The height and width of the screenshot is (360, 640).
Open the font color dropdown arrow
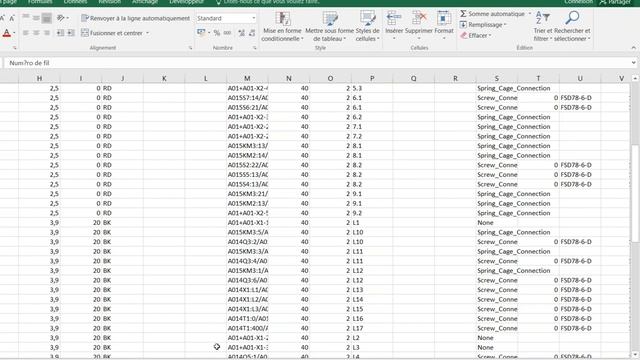[x=14, y=33]
